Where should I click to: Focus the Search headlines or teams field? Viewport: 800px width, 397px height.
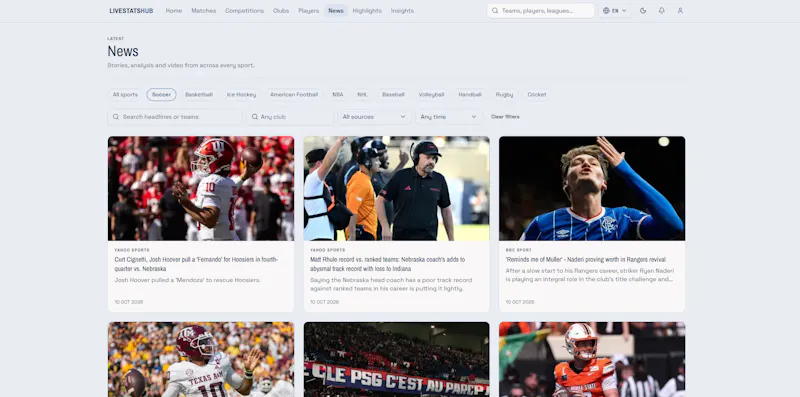pos(175,117)
